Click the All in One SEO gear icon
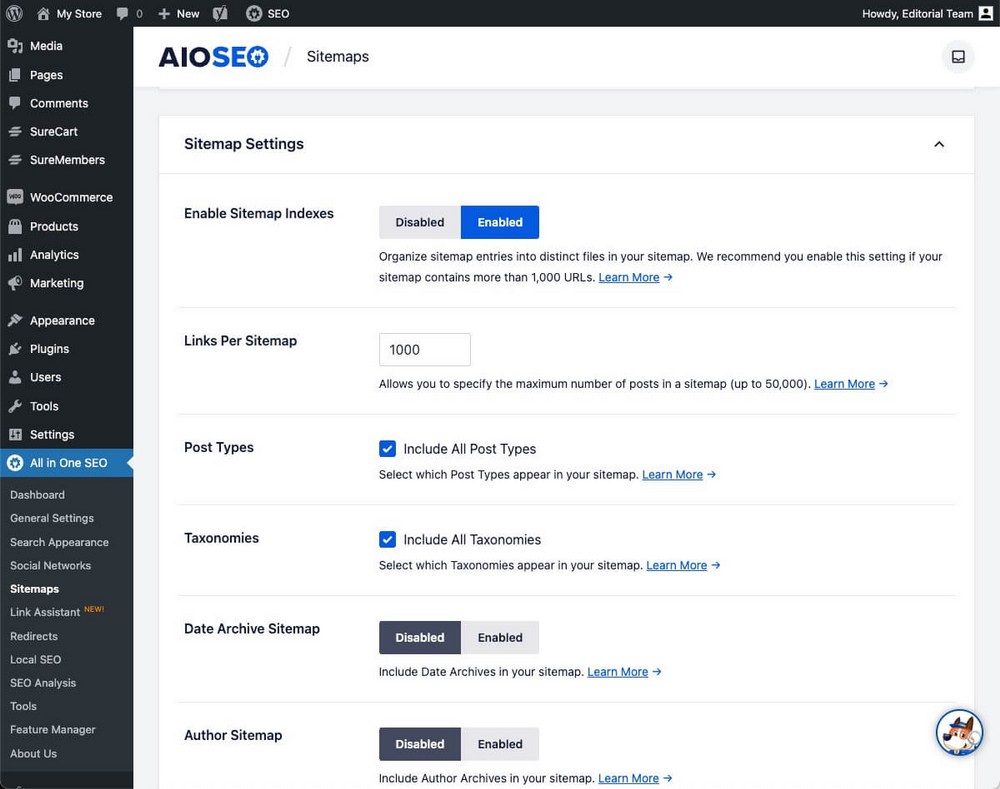The width and height of the screenshot is (1000, 789). click(x=15, y=463)
